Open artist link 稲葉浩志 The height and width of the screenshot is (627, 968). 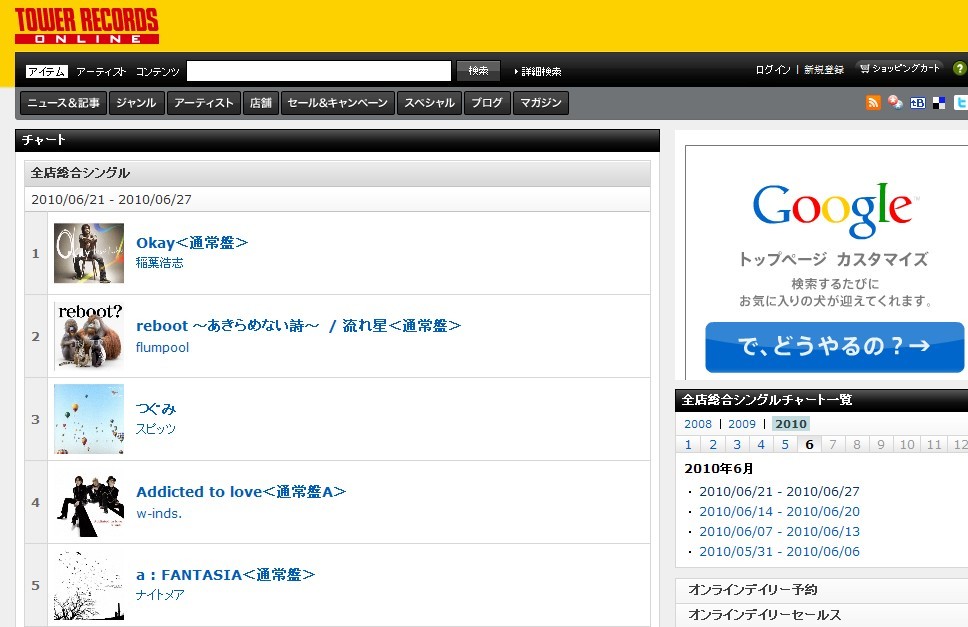[160, 263]
